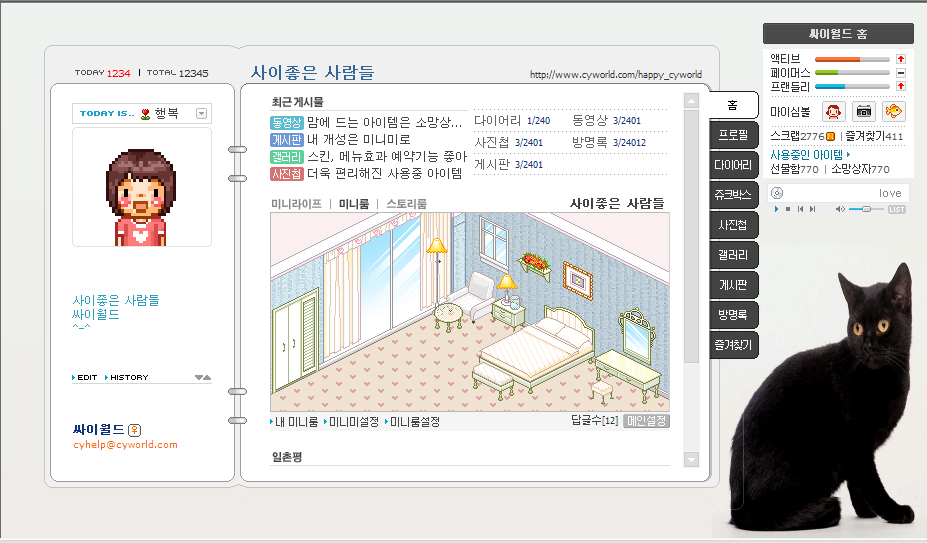Click the red up arrow beside 액티브
Screen dimensions: 927x543
click(x=900, y=59)
